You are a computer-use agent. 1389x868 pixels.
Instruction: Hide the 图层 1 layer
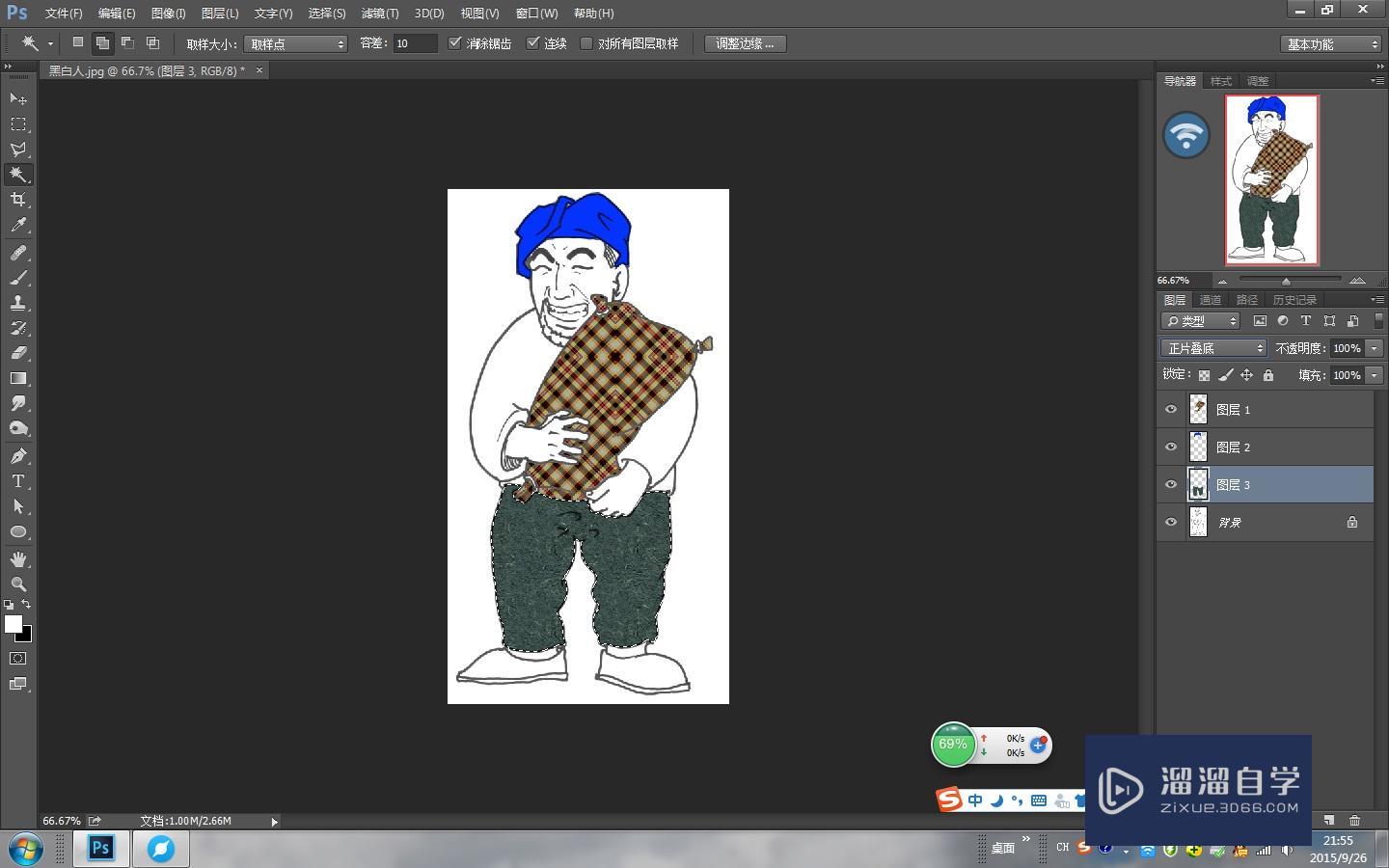click(1171, 409)
